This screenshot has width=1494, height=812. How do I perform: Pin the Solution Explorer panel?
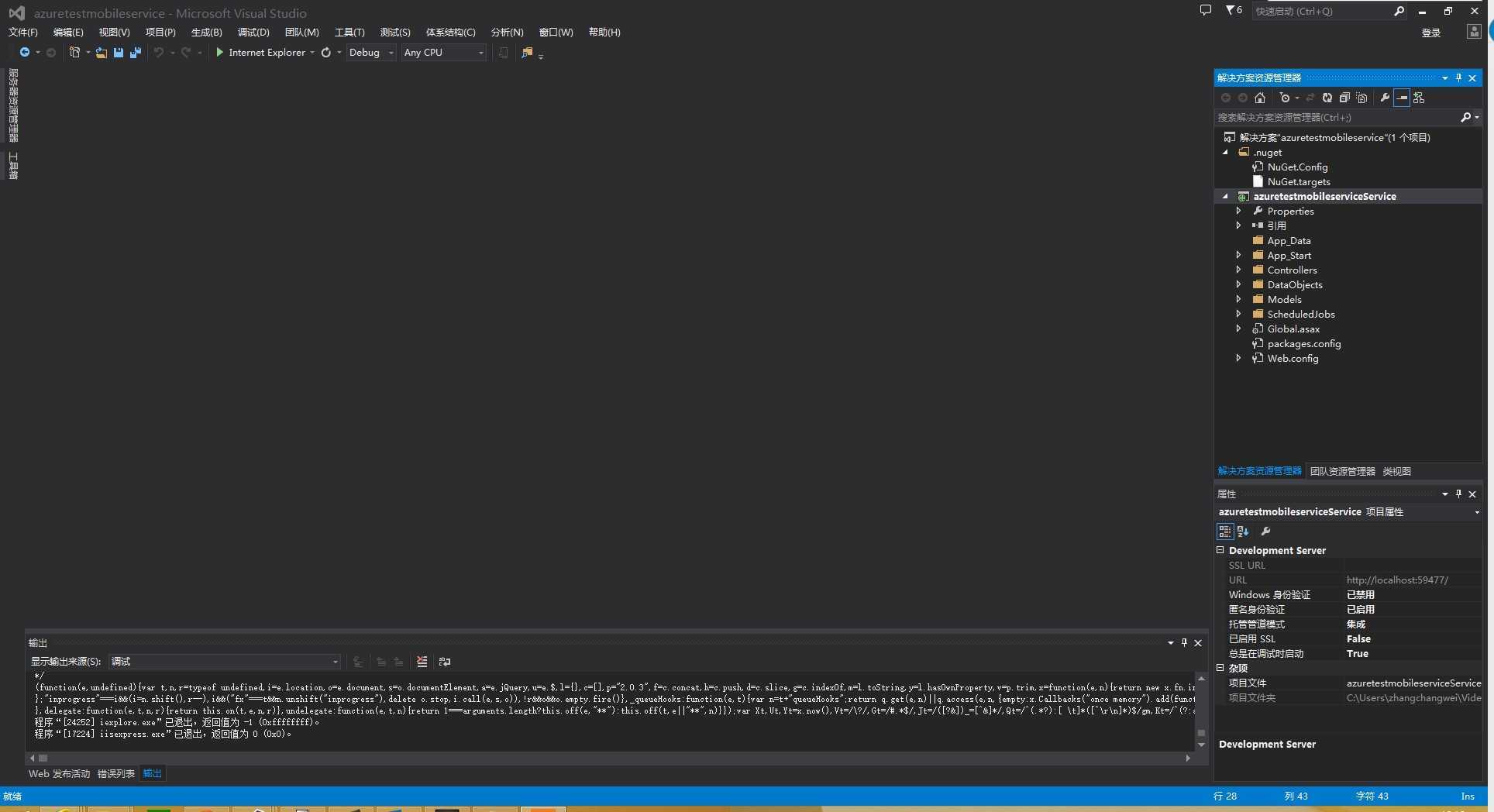pos(1458,77)
